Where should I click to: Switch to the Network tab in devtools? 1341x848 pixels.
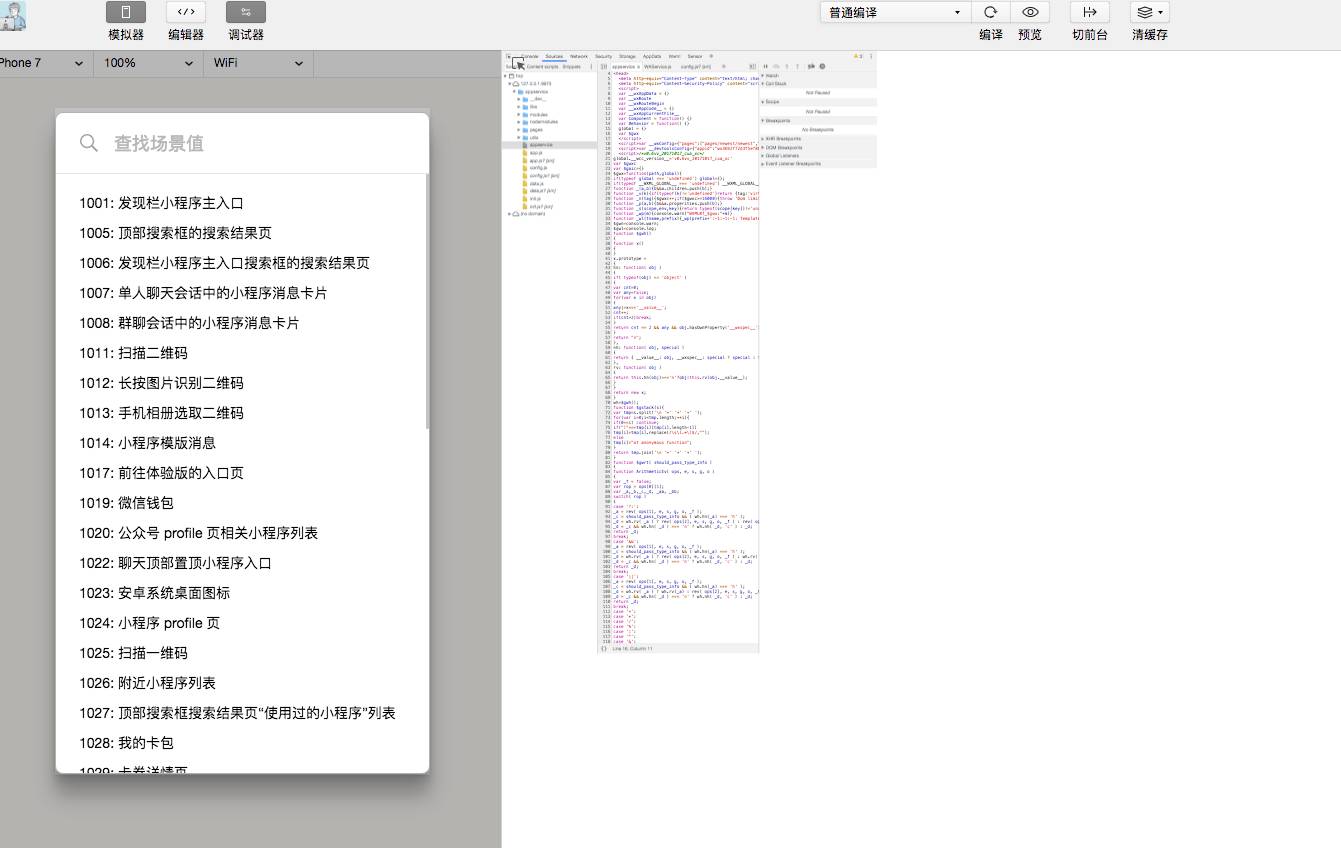click(x=579, y=56)
